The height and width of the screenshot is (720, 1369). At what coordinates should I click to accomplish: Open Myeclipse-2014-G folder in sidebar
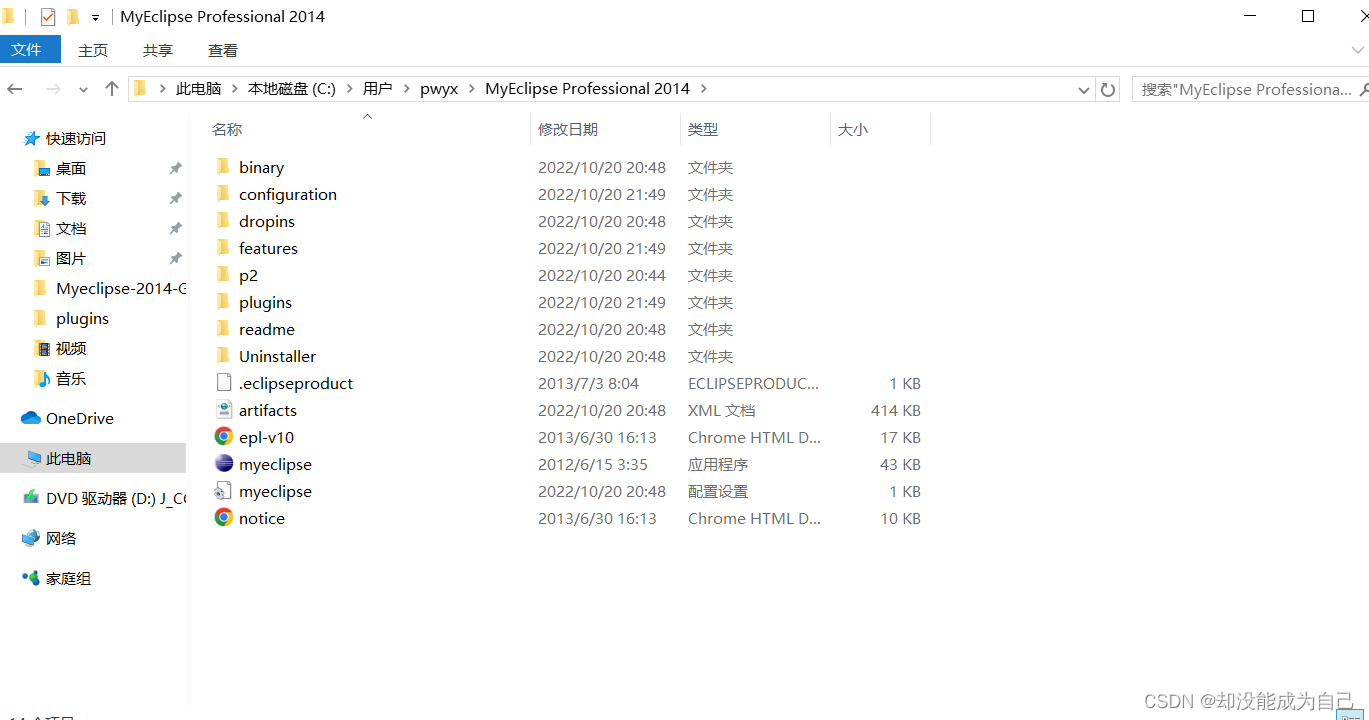tap(121, 288)
